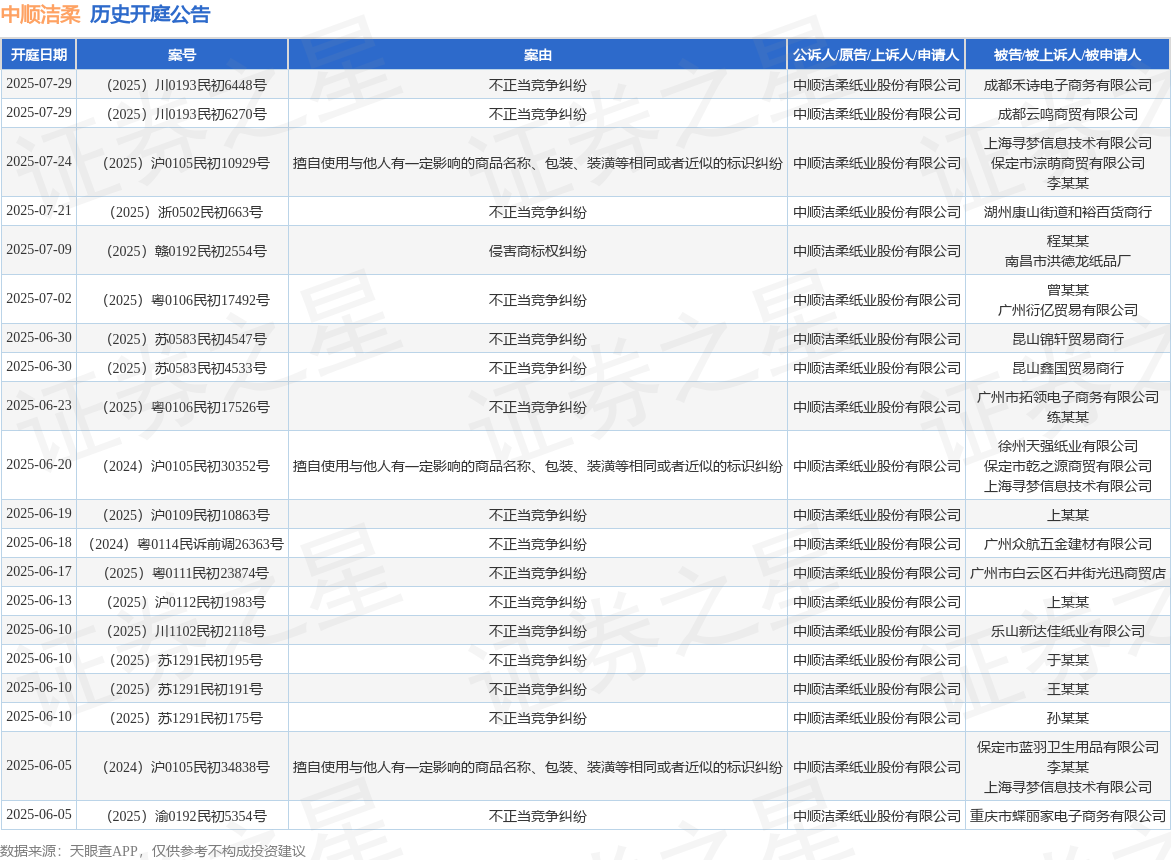Click defendant 湖州康山街道和裕百货商行

1067,212
